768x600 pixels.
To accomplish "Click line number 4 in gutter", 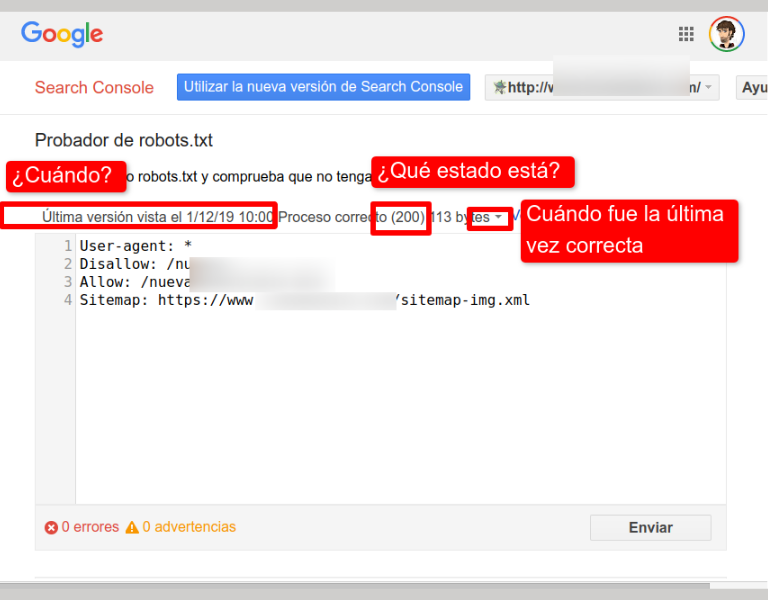I will coord(68,300).
